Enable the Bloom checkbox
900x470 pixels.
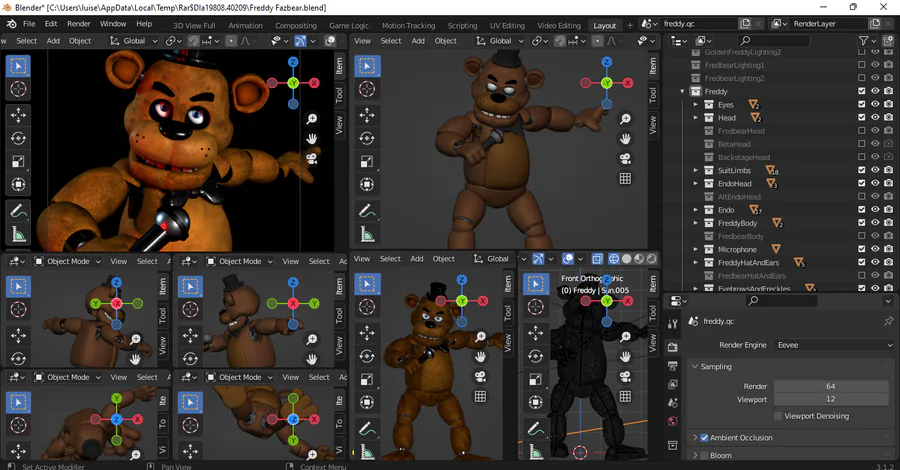click(x=704, y=456)
